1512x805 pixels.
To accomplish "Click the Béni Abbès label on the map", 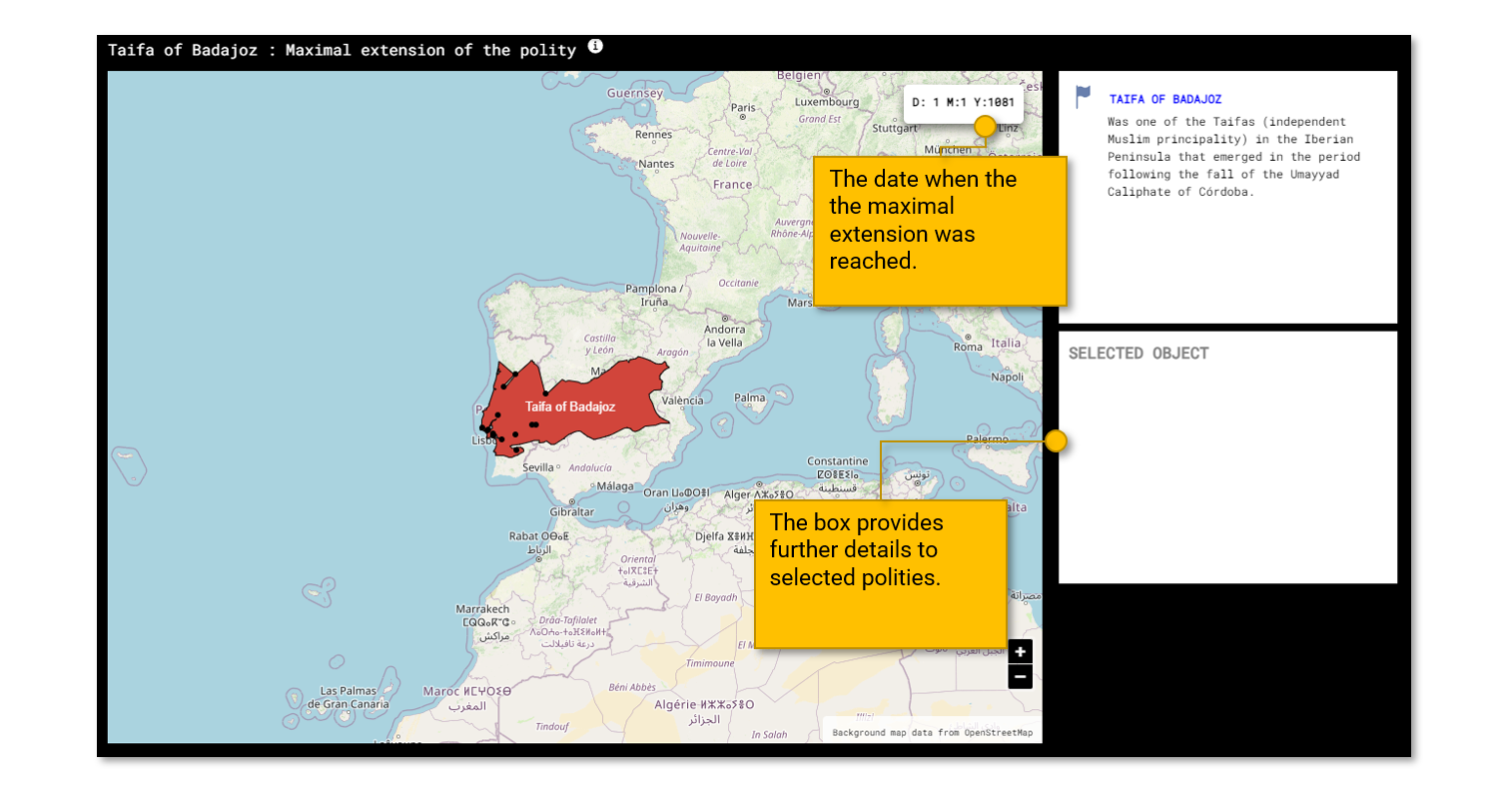I will click(x=632, y=687).
